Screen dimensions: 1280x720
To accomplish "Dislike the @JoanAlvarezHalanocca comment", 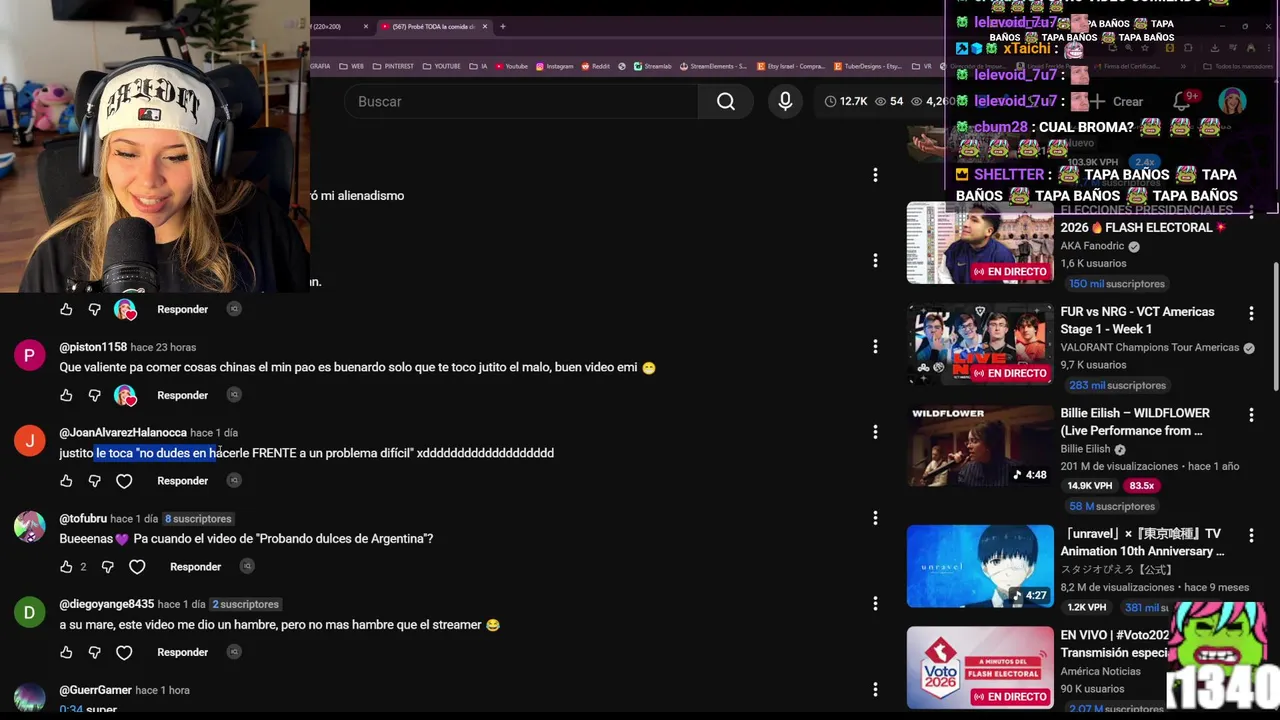I will point(95,481).
